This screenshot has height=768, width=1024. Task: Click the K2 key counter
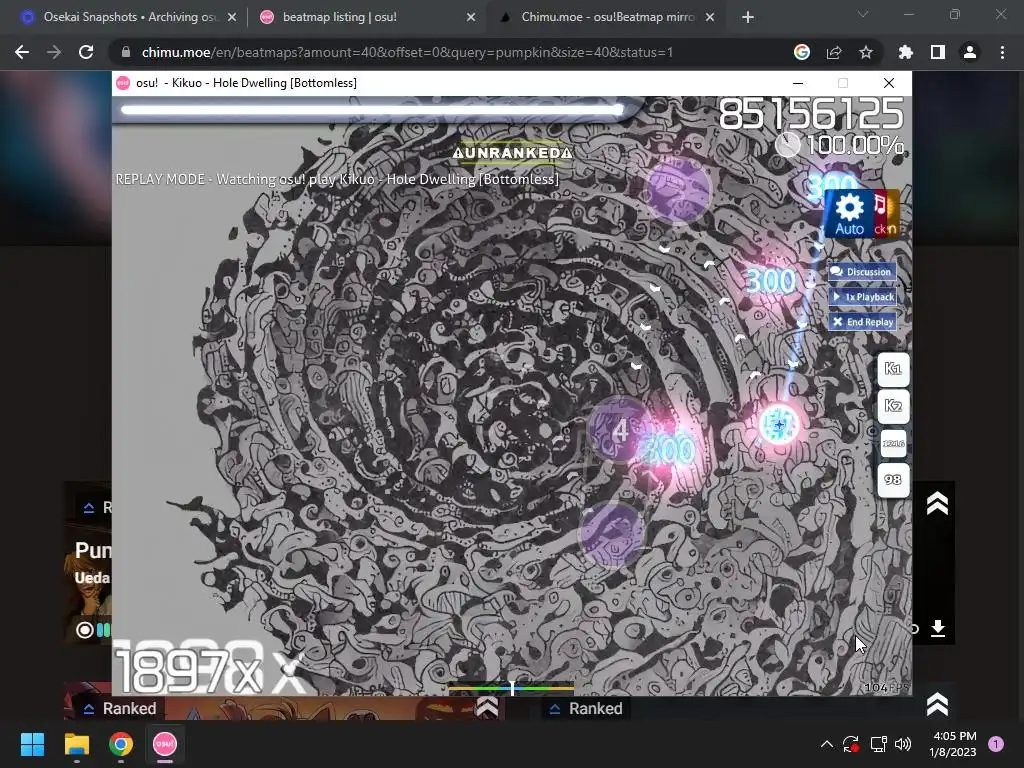[893, 406]
